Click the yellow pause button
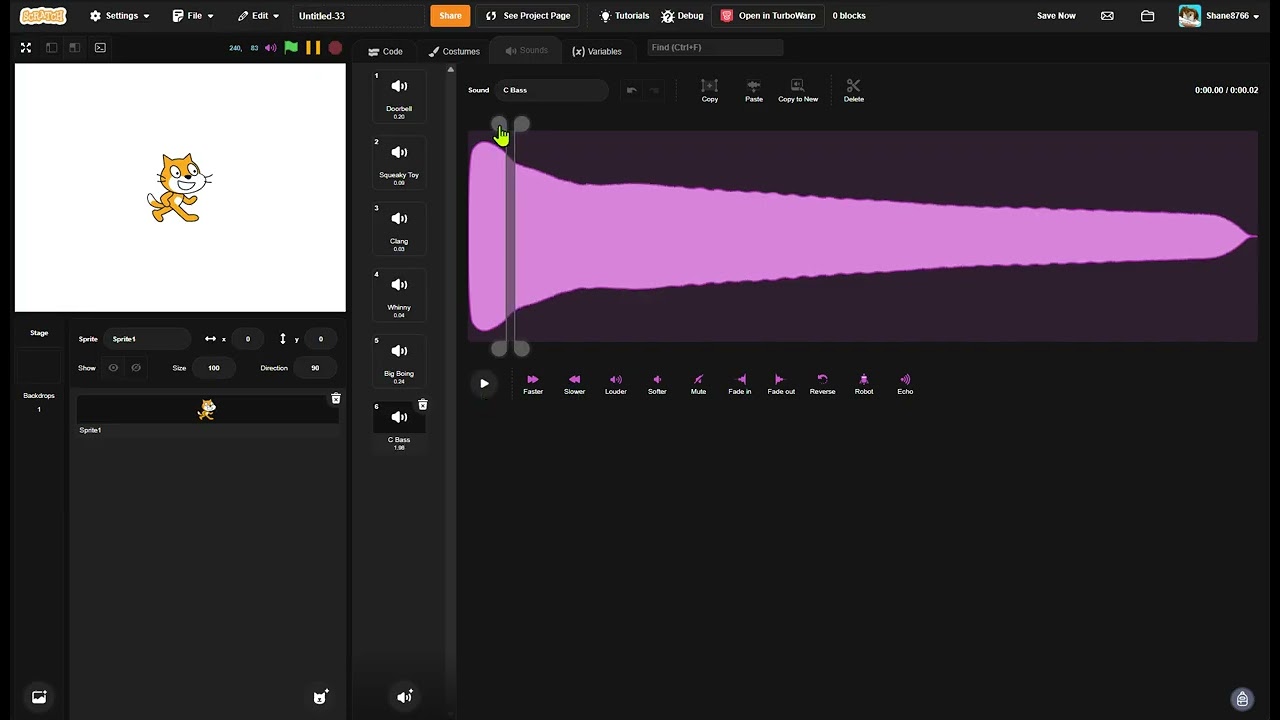Screen dimensions: 1280x720 click(x=313, y=47)
